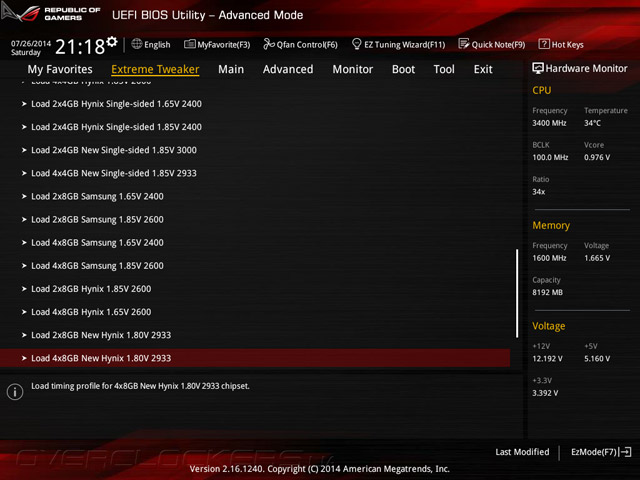Screen dimensions: 640x480
Task: Go to the Monitor tab
Action: point(353,69)
